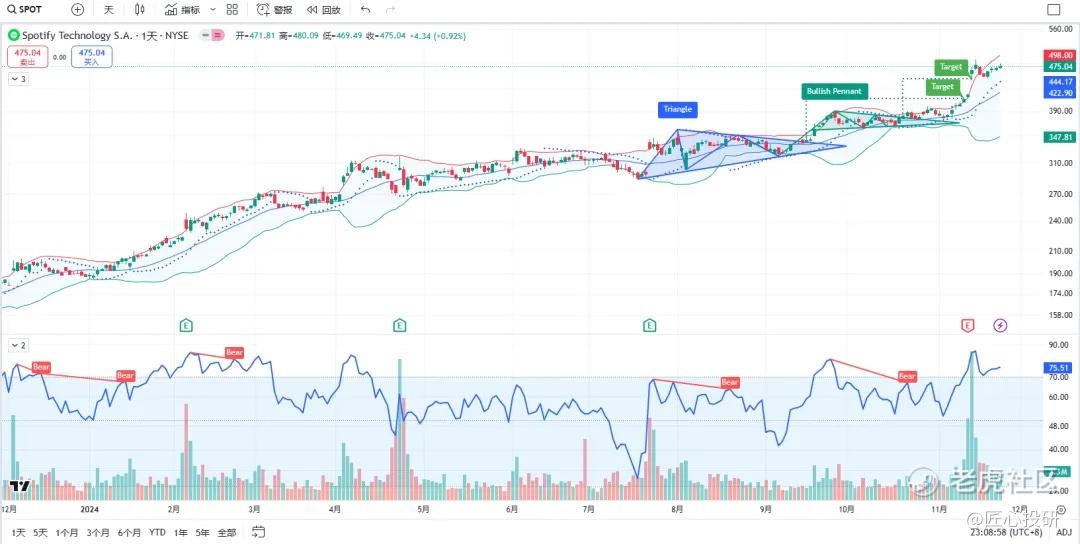Click the upper green Target label

click(951, 67)
